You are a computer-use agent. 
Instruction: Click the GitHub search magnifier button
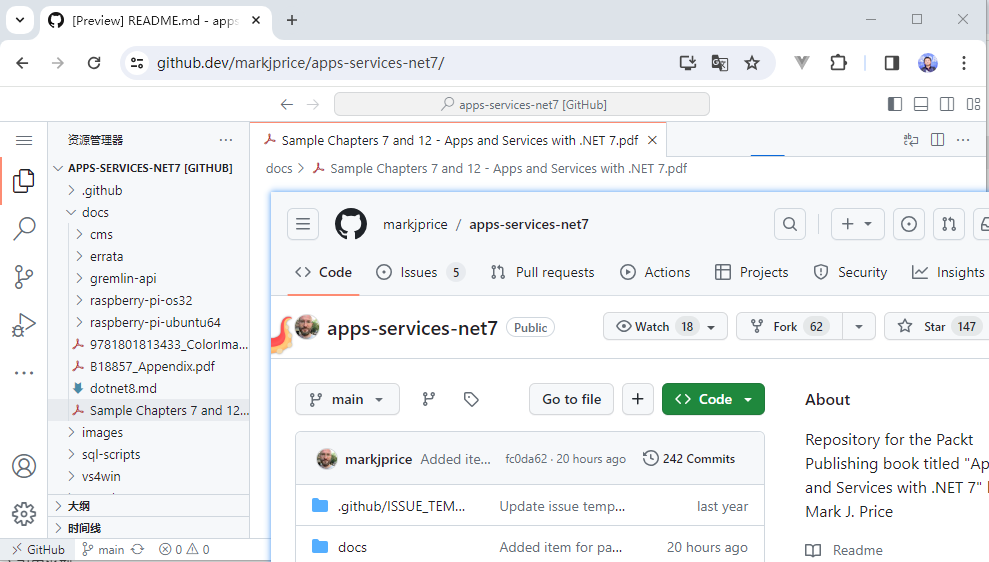[790, 224]
